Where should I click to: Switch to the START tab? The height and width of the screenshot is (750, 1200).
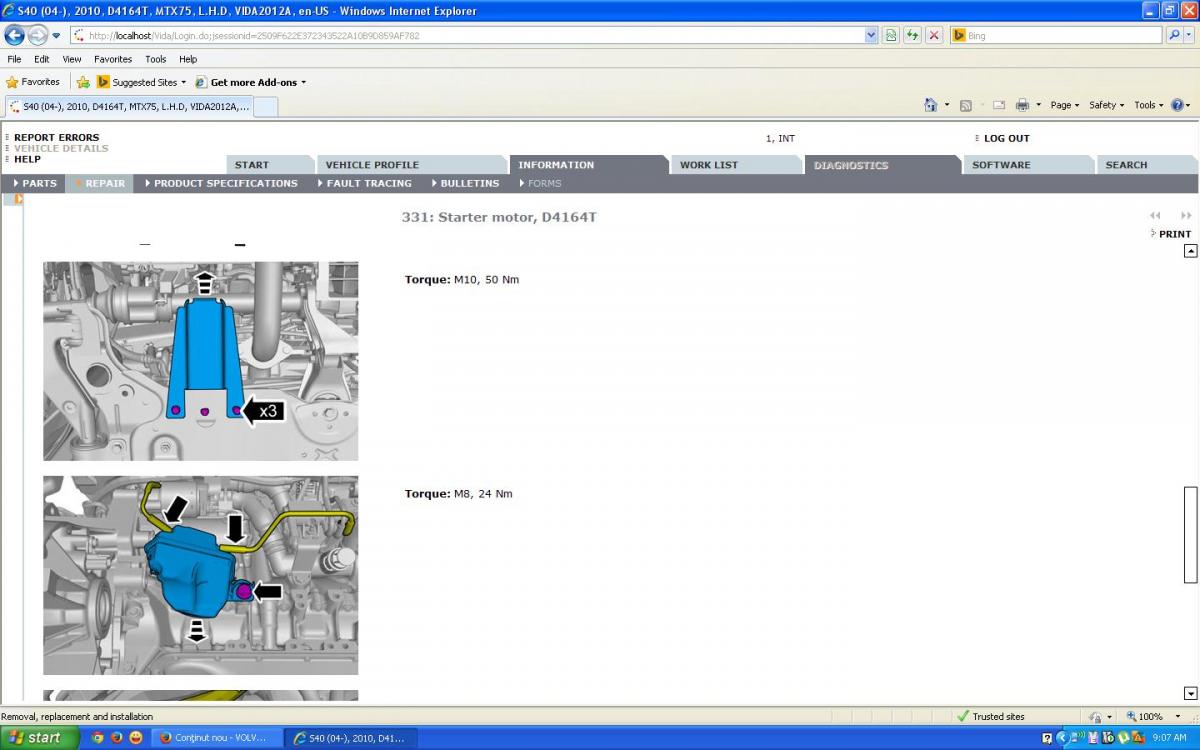pos(269,165)
